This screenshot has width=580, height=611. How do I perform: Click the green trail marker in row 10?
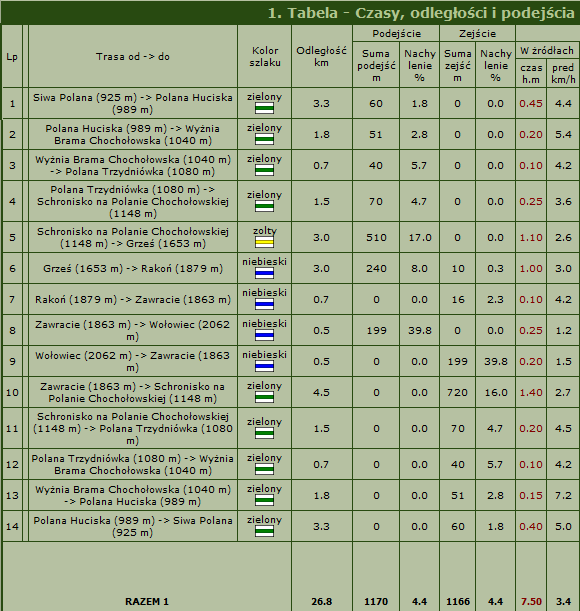tap(264, 397)
